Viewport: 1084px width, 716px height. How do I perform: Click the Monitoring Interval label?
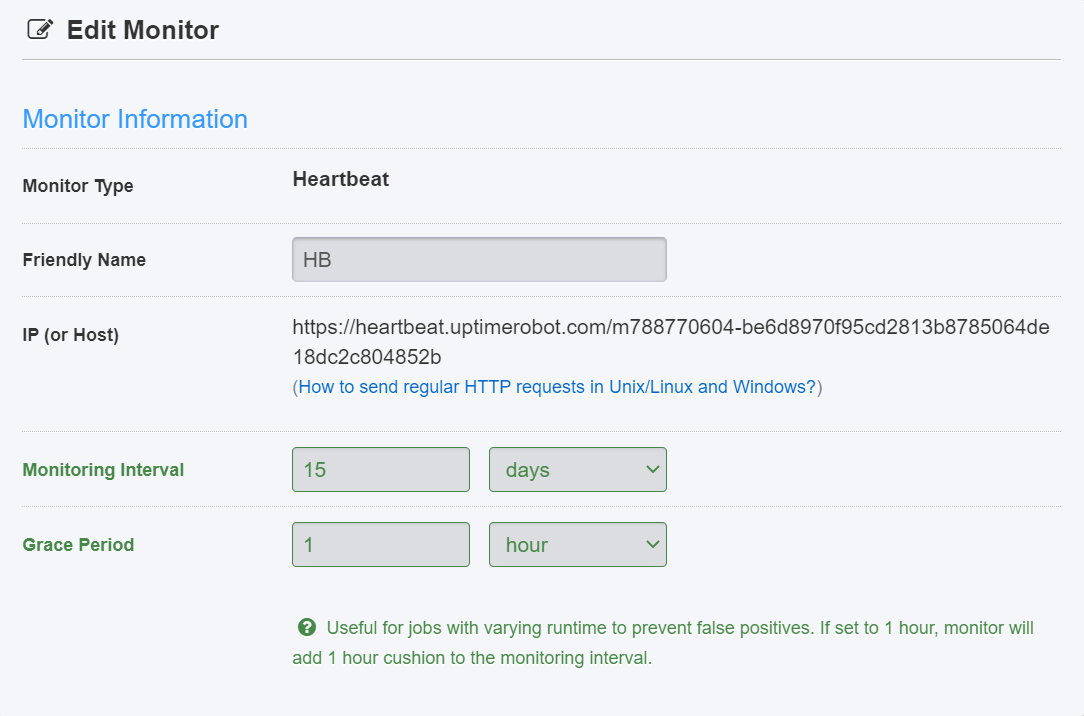click(x=104, y=470)
